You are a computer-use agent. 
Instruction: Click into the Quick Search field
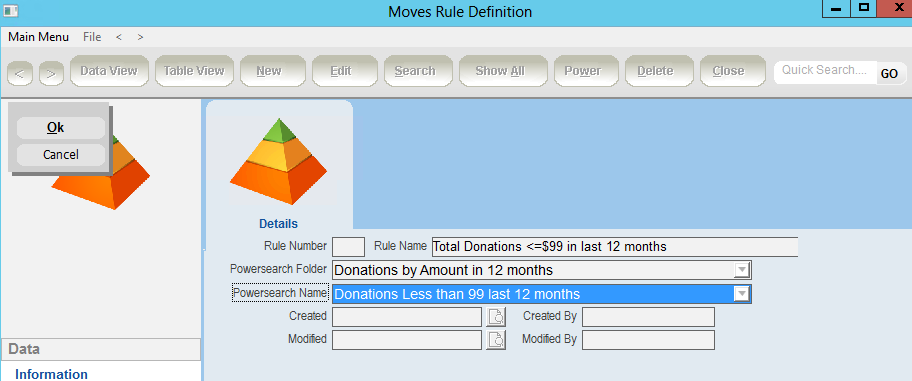click(x=825, y=72)
